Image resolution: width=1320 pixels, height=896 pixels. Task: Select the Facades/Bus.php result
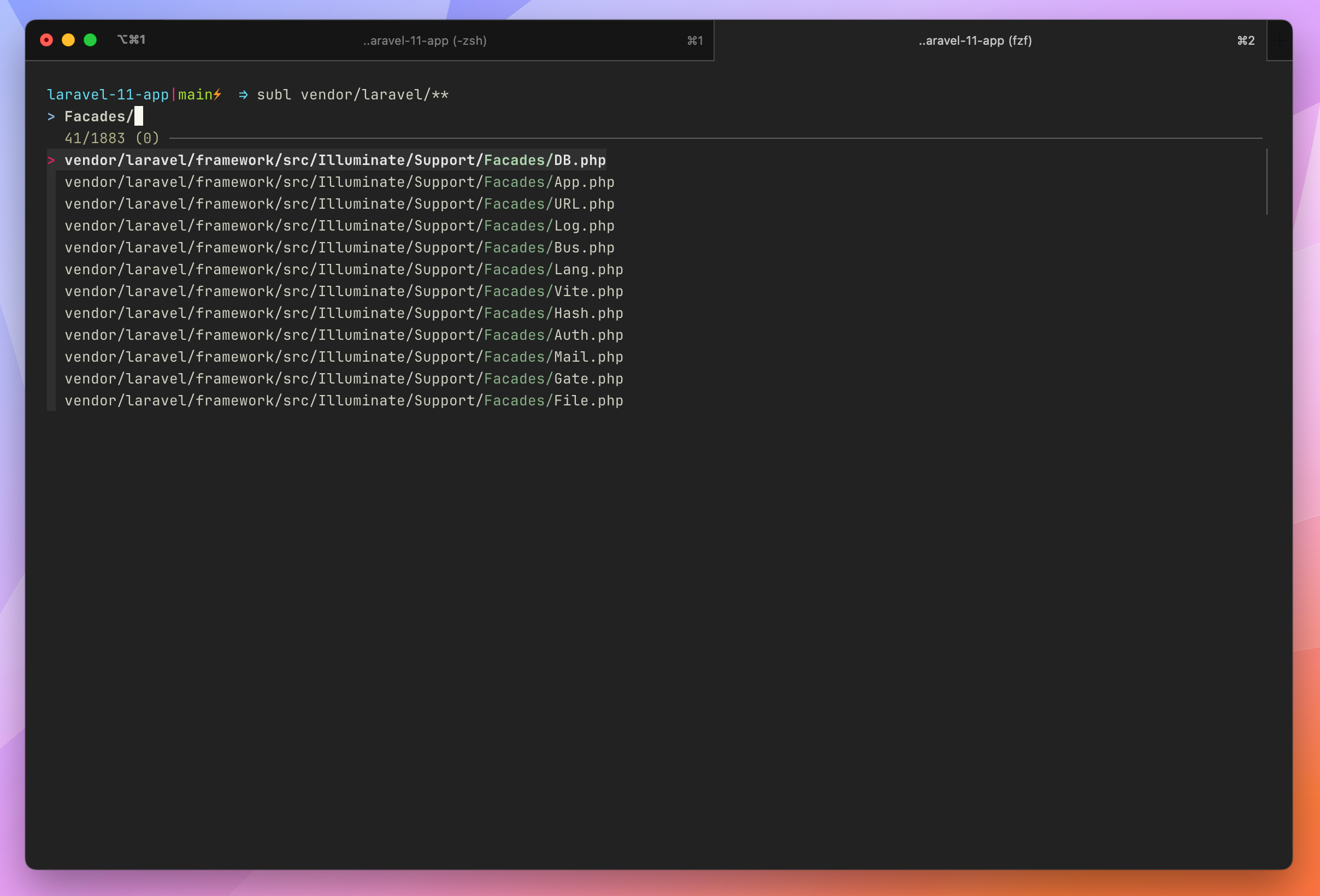340,247
